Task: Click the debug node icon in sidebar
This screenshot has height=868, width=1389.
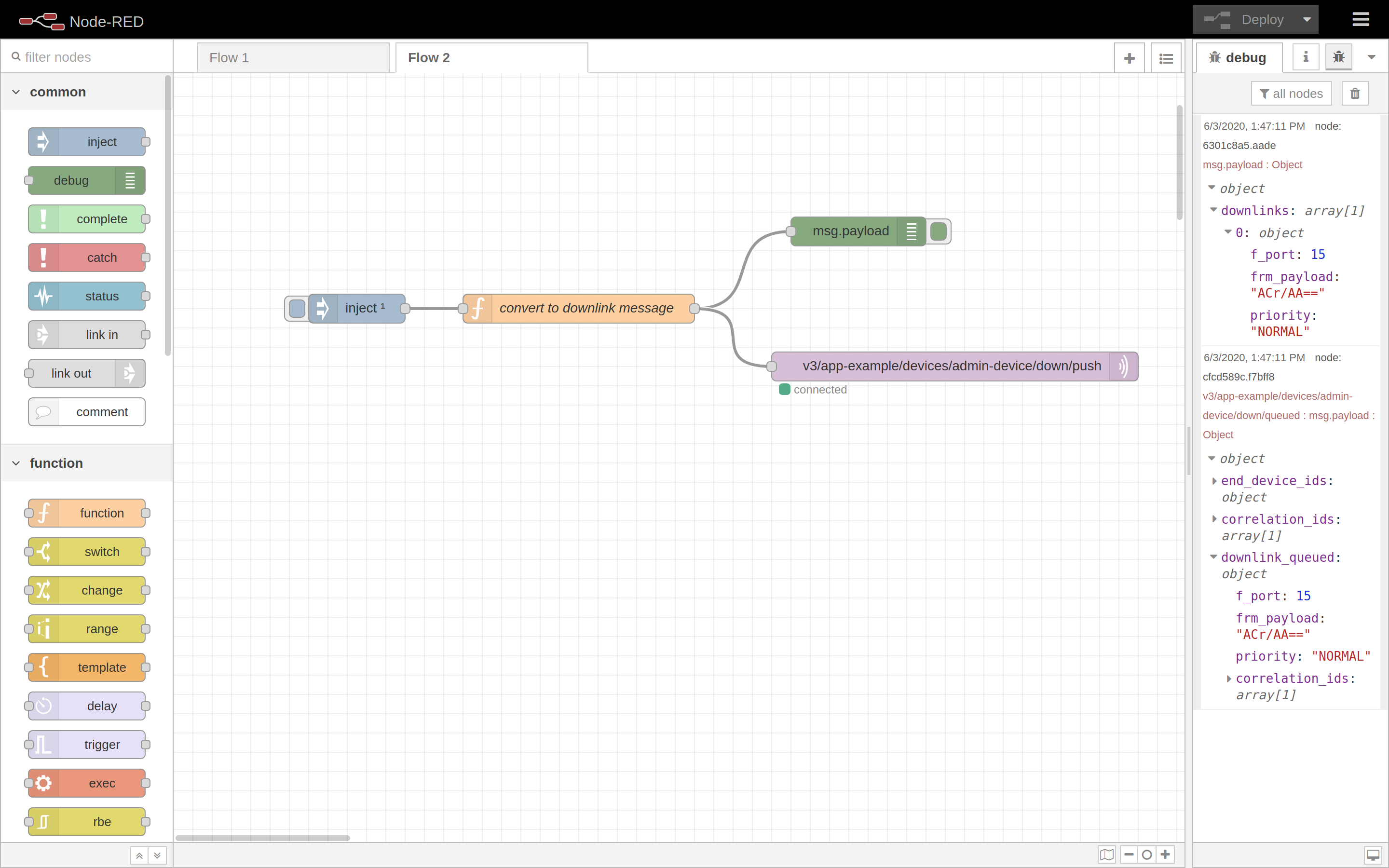Action: [x=1339, y=57]
